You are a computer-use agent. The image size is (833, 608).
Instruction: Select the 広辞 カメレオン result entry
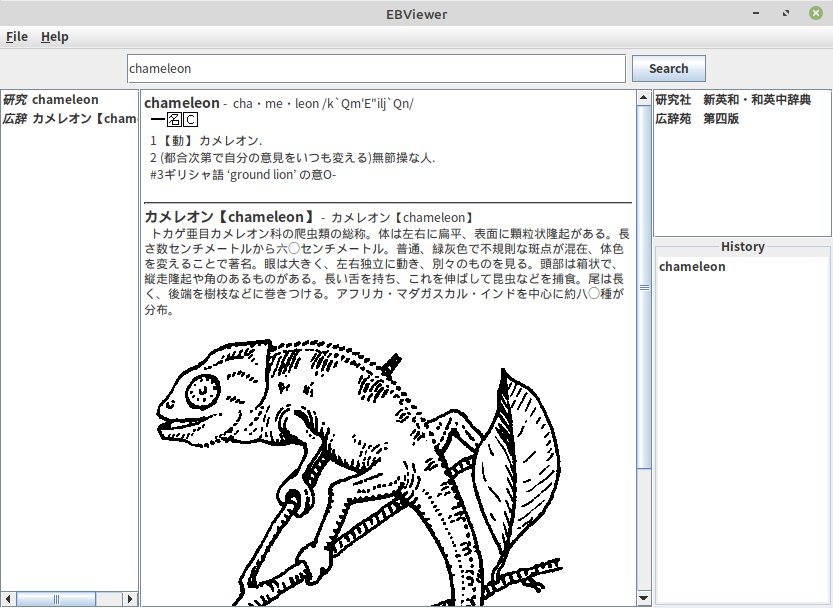(70, 119)
